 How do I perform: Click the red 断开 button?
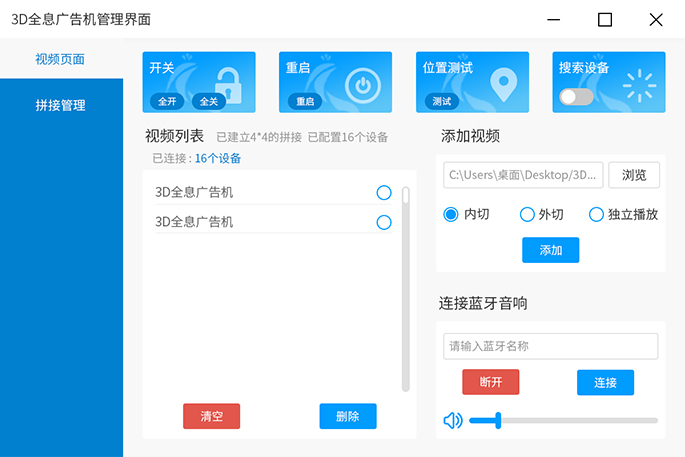491,382
